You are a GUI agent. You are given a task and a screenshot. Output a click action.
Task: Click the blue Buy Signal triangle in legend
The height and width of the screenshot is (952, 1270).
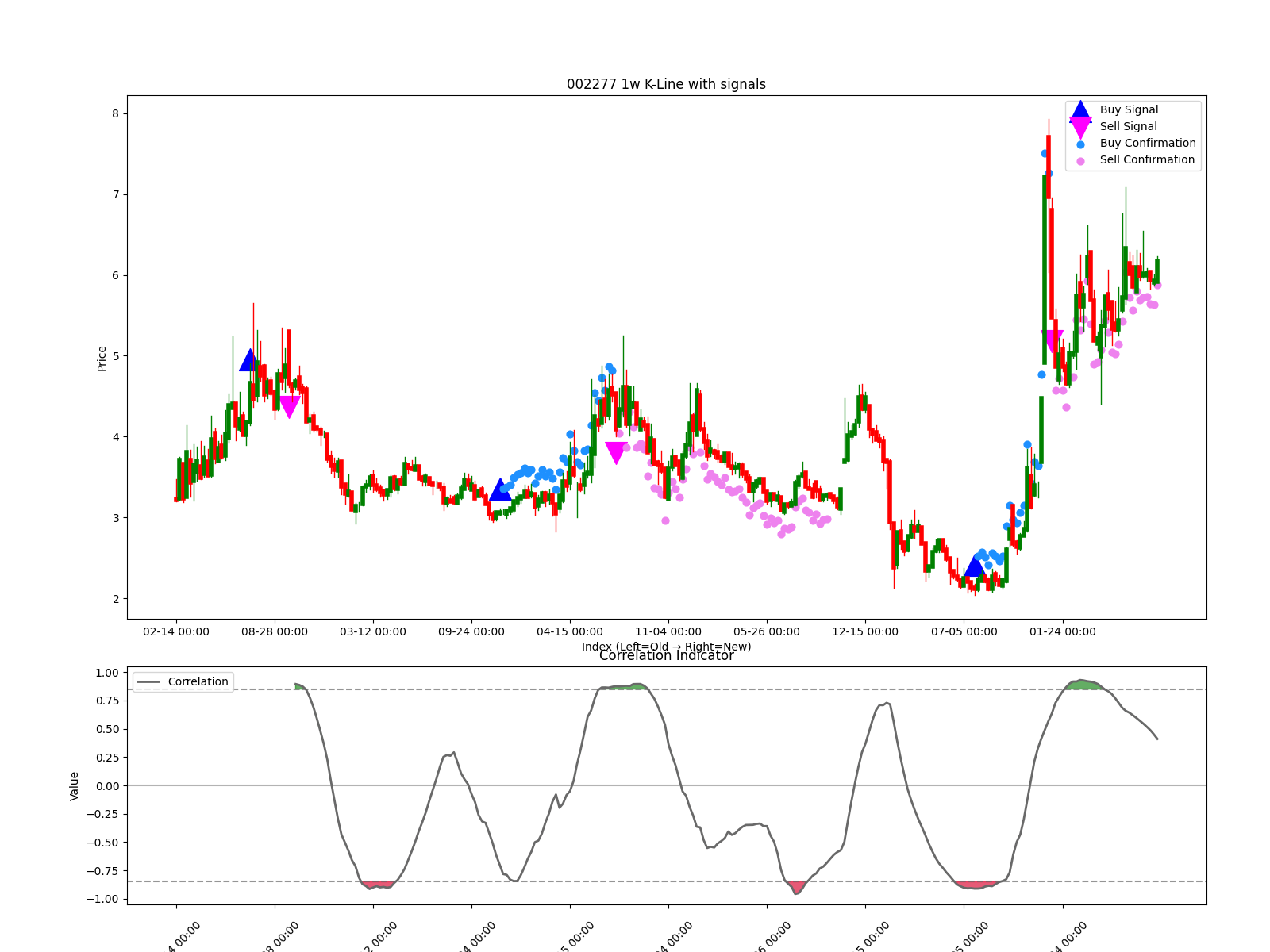(1080, 110)
